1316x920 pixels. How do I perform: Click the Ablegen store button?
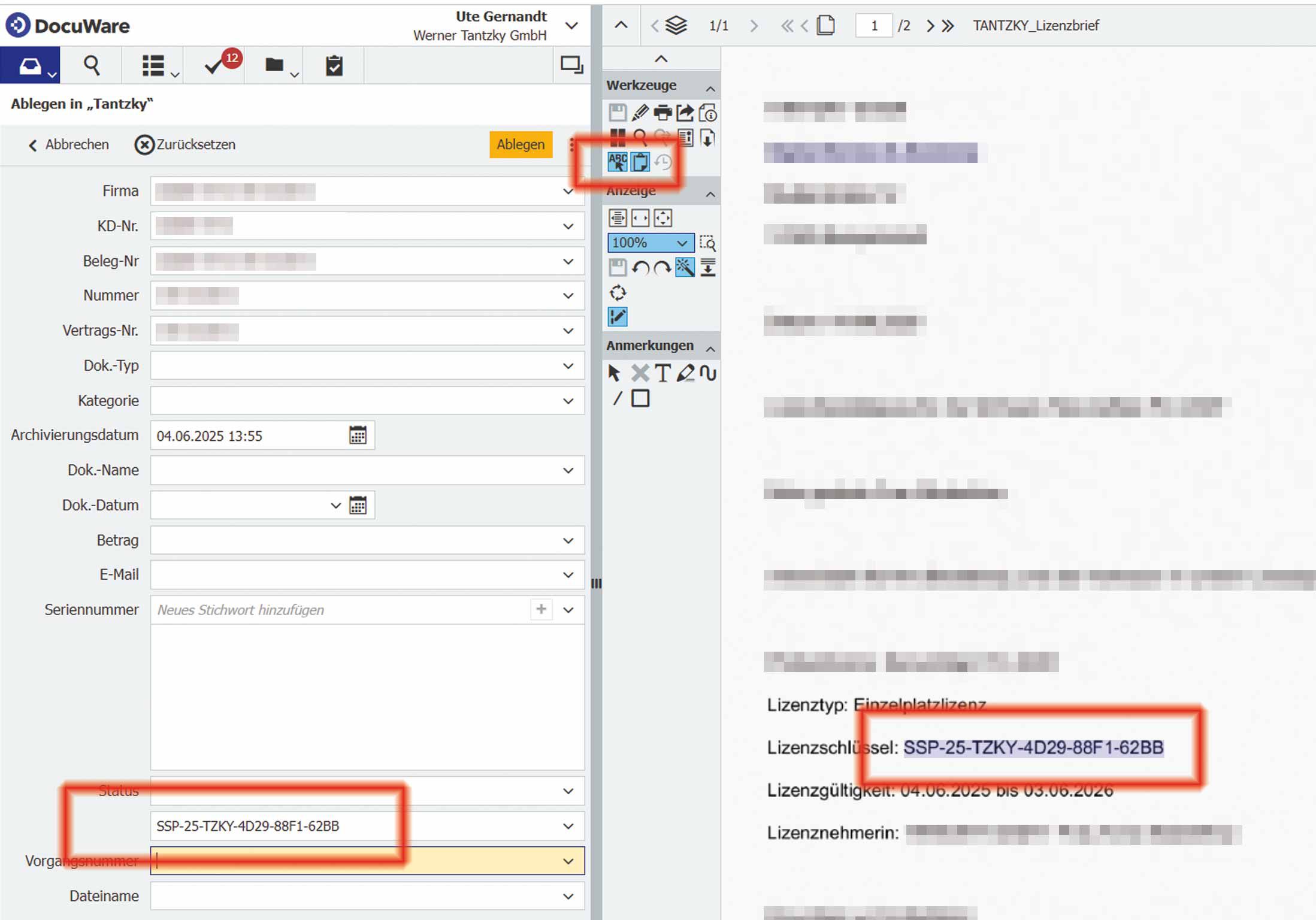(521, 144)
